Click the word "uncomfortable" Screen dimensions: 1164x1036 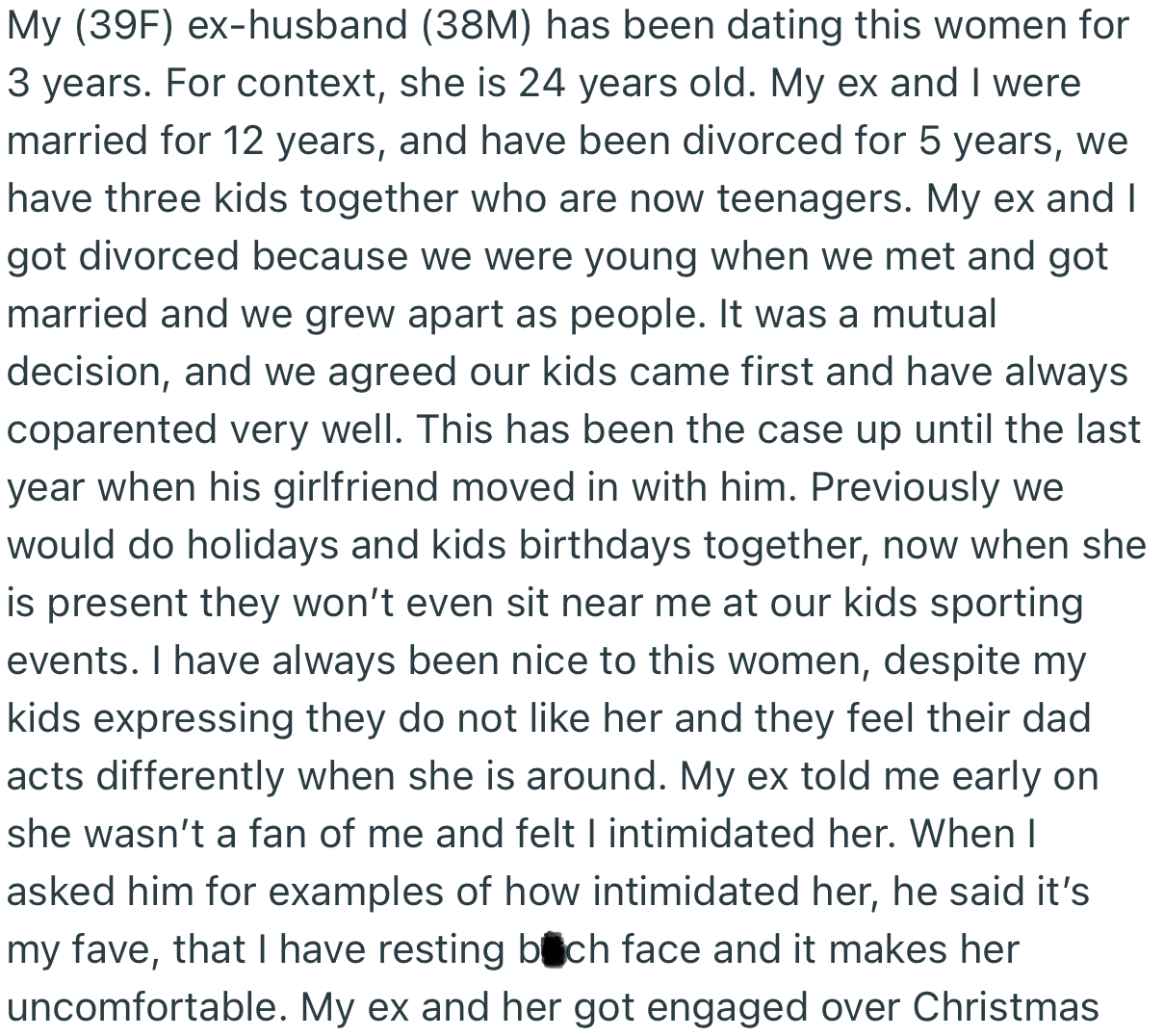point(144,1007)
